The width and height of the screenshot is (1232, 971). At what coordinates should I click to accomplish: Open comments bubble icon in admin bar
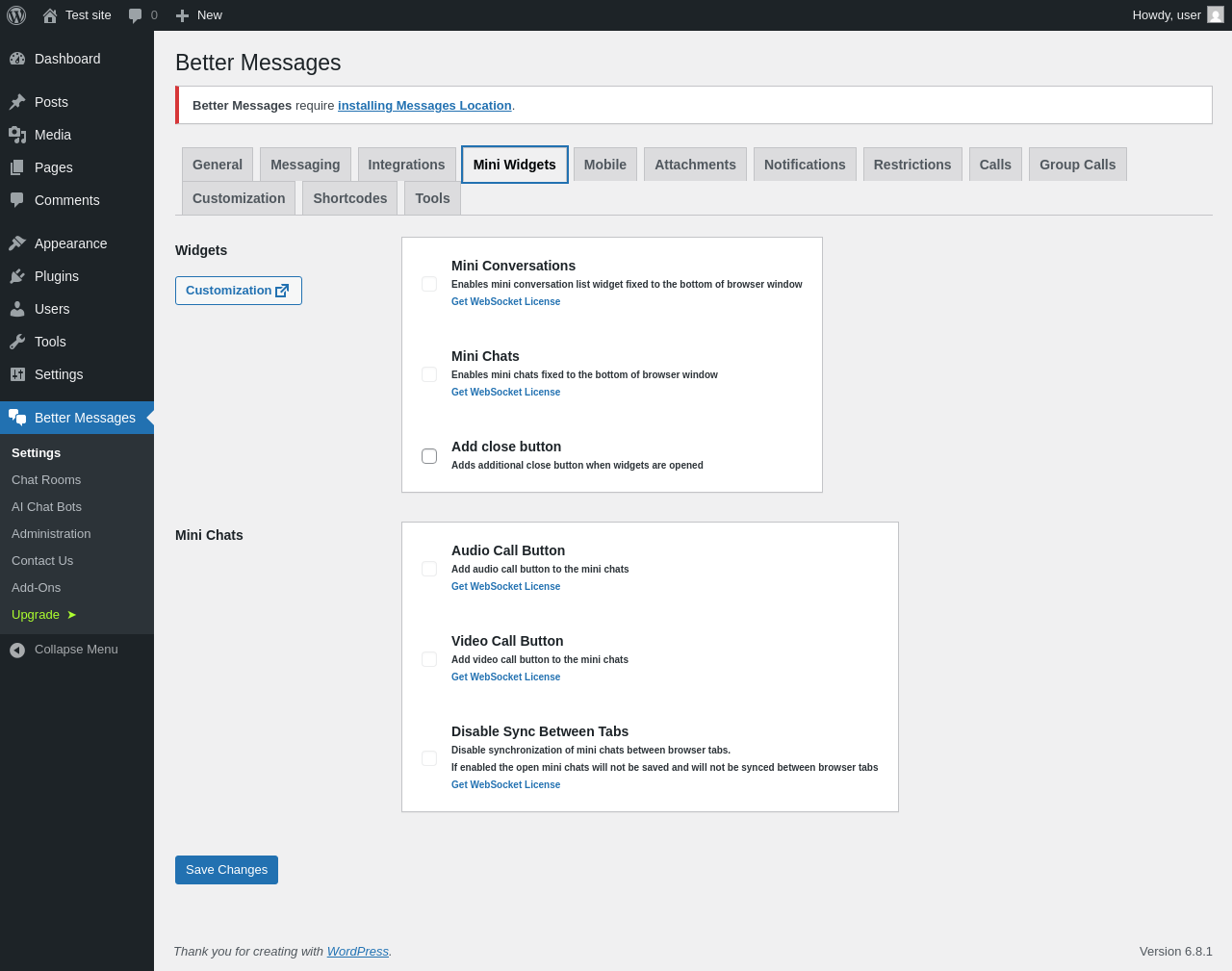[x=136, y=15]
